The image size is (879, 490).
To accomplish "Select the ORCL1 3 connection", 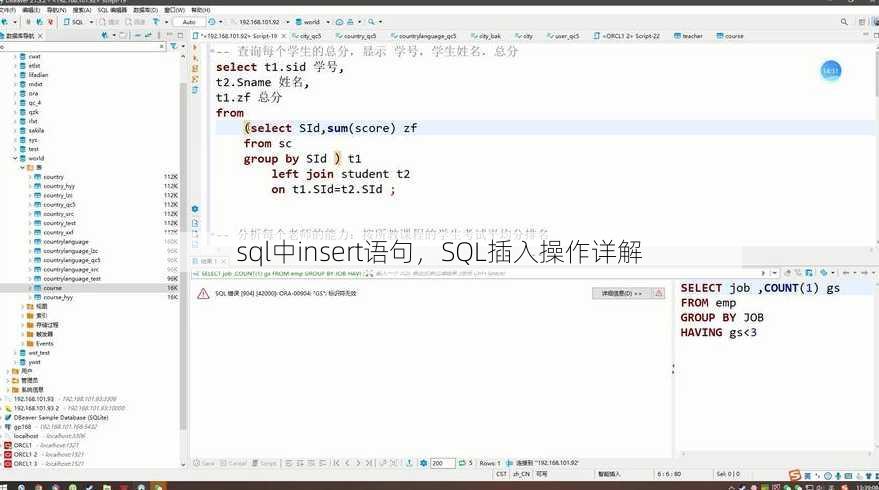I will pyautogui.click(x=25, y=464).
